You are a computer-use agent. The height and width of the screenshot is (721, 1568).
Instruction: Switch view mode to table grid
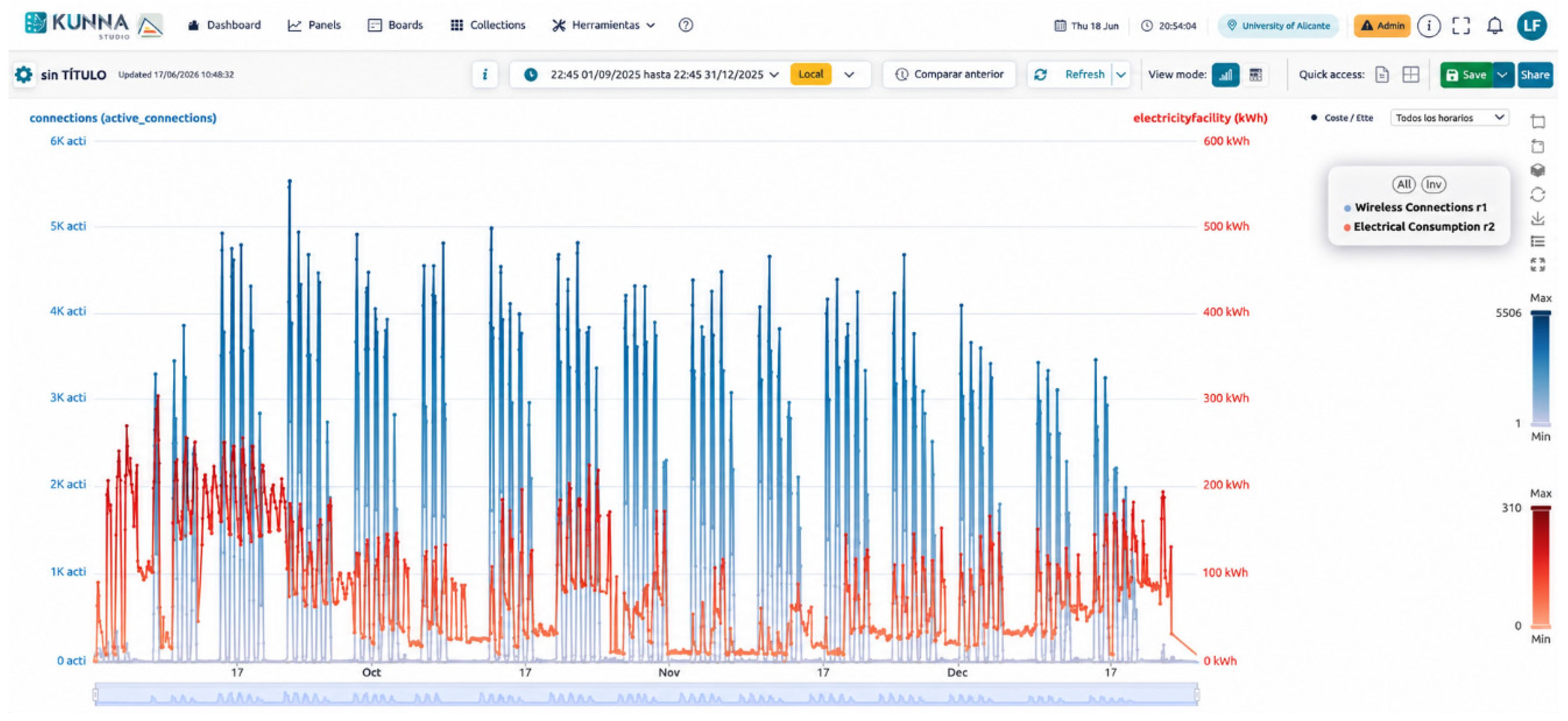point(1255,74)
